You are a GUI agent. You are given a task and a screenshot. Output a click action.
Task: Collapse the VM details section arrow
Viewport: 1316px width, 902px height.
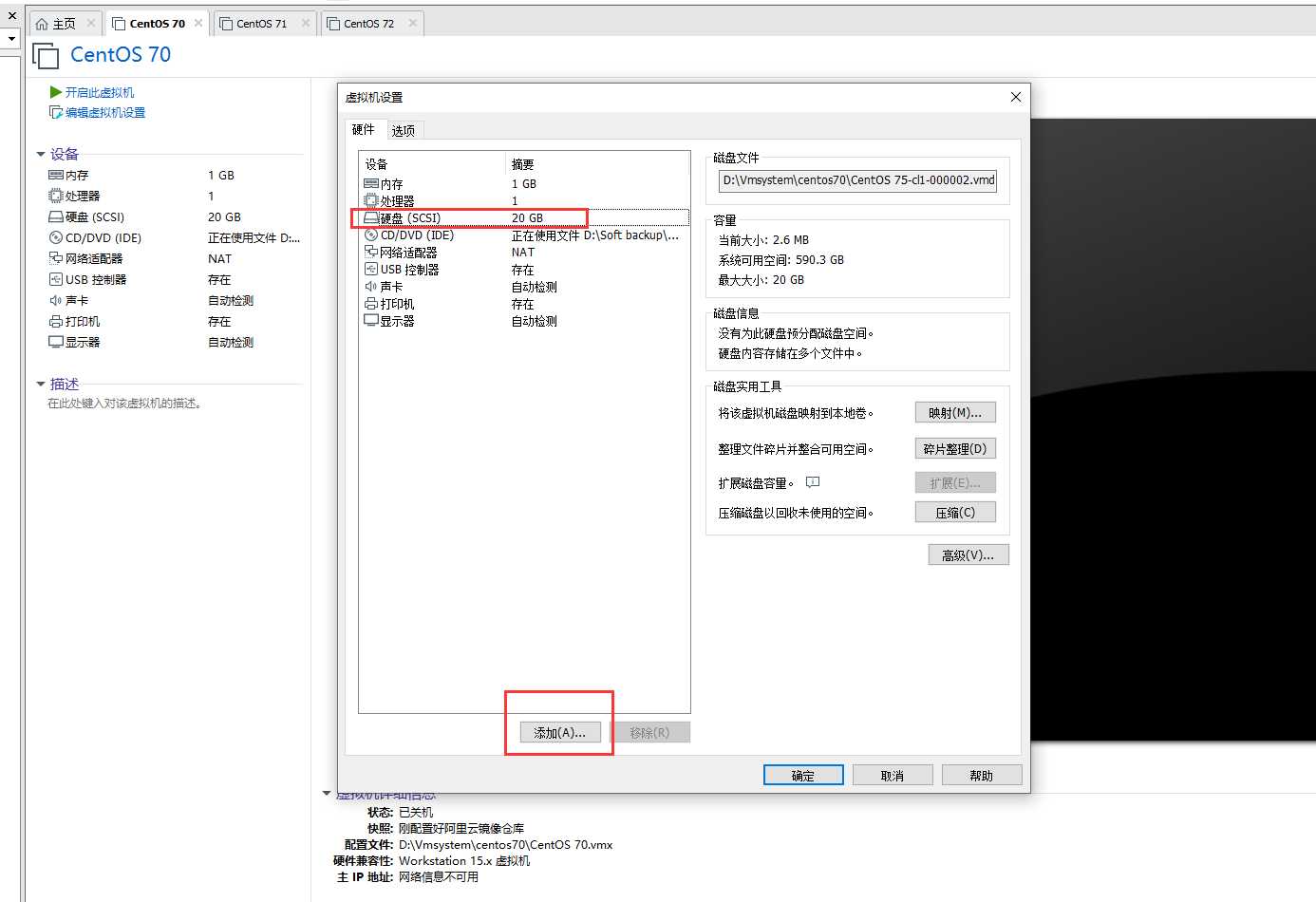coord(327,794)
